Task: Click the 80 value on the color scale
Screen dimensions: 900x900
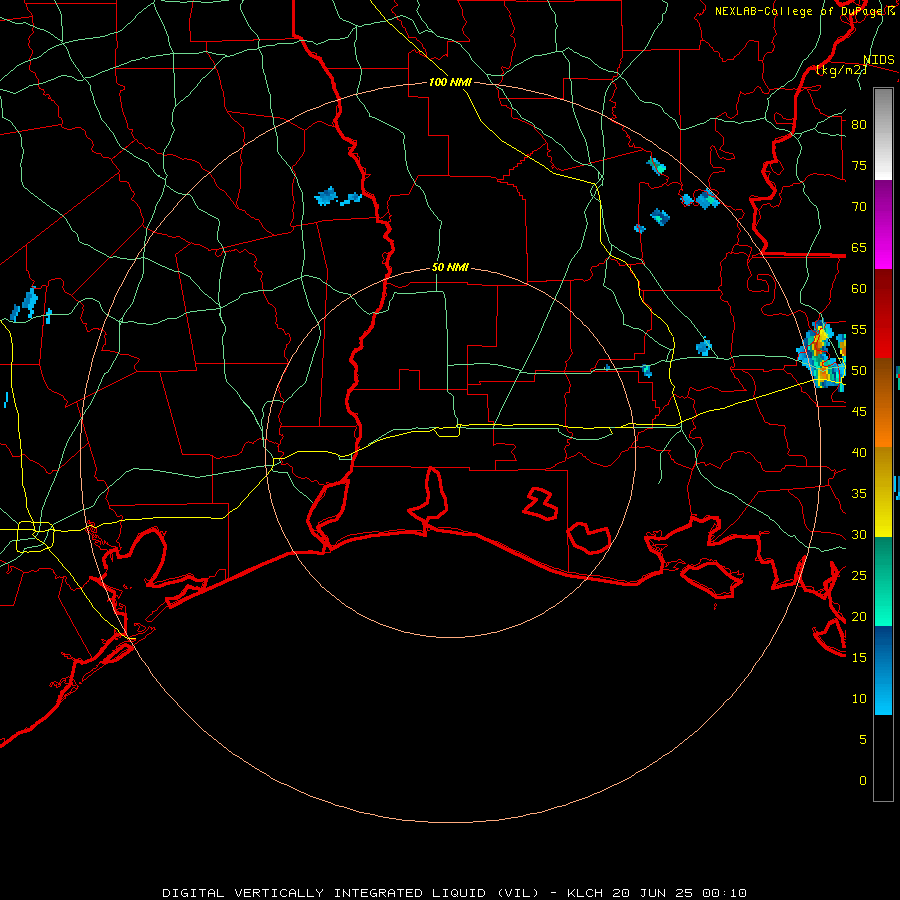Action: tap(859, 125)
